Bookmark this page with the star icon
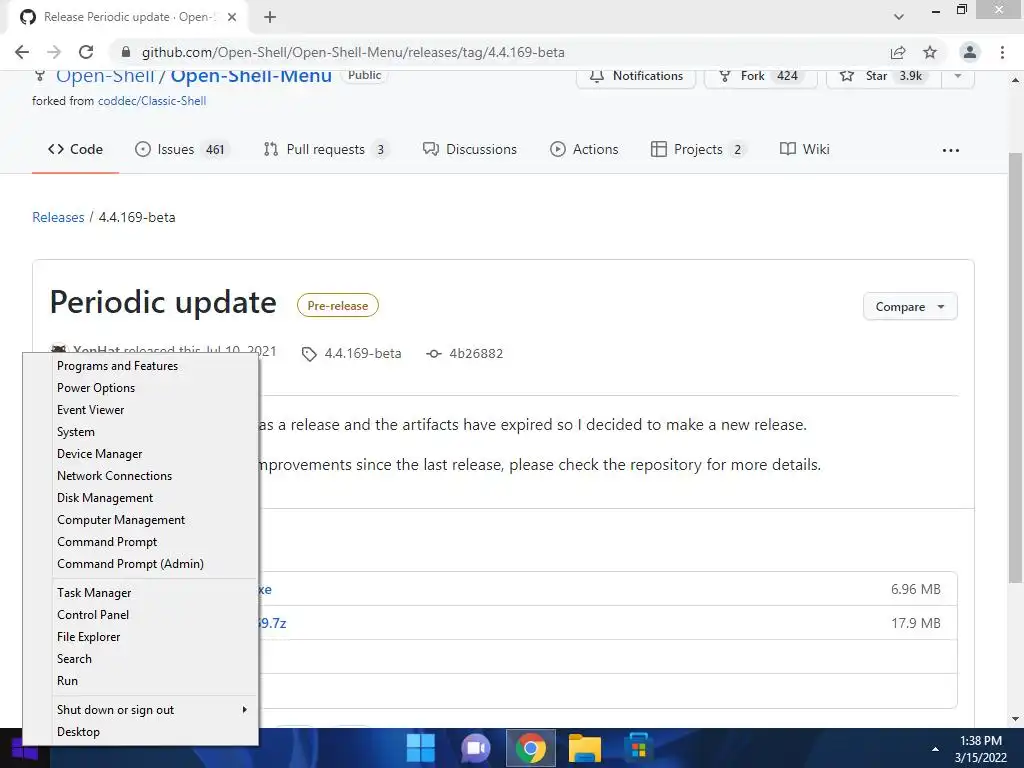The height and width of the screenshot is (768, 1024). pos(930,52)
